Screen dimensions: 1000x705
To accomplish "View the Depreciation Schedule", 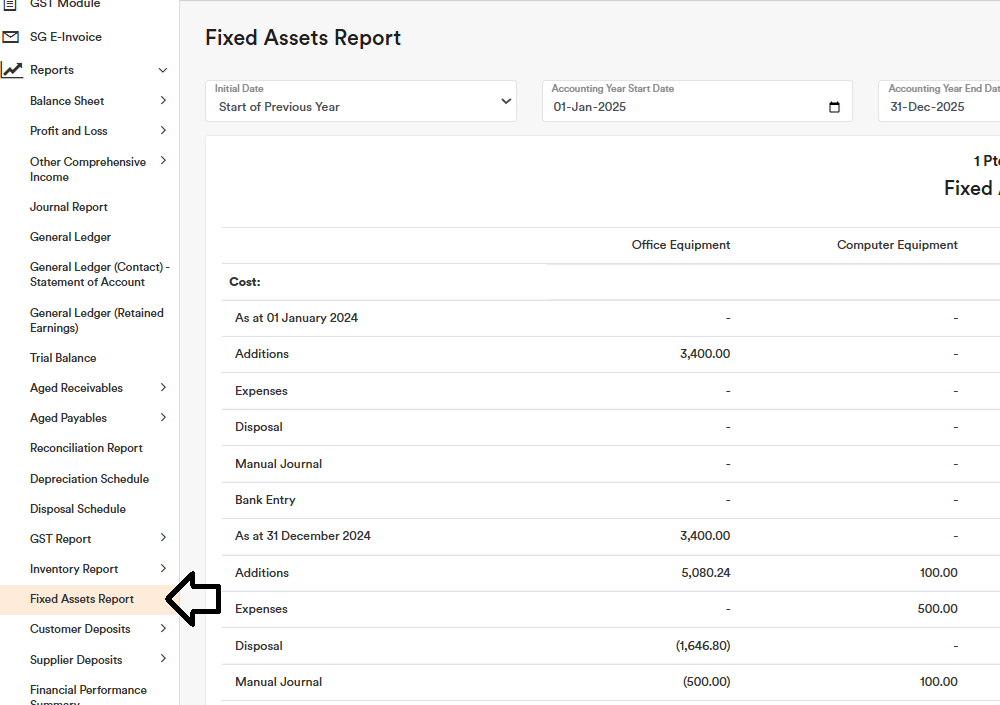I will (89, 479).
